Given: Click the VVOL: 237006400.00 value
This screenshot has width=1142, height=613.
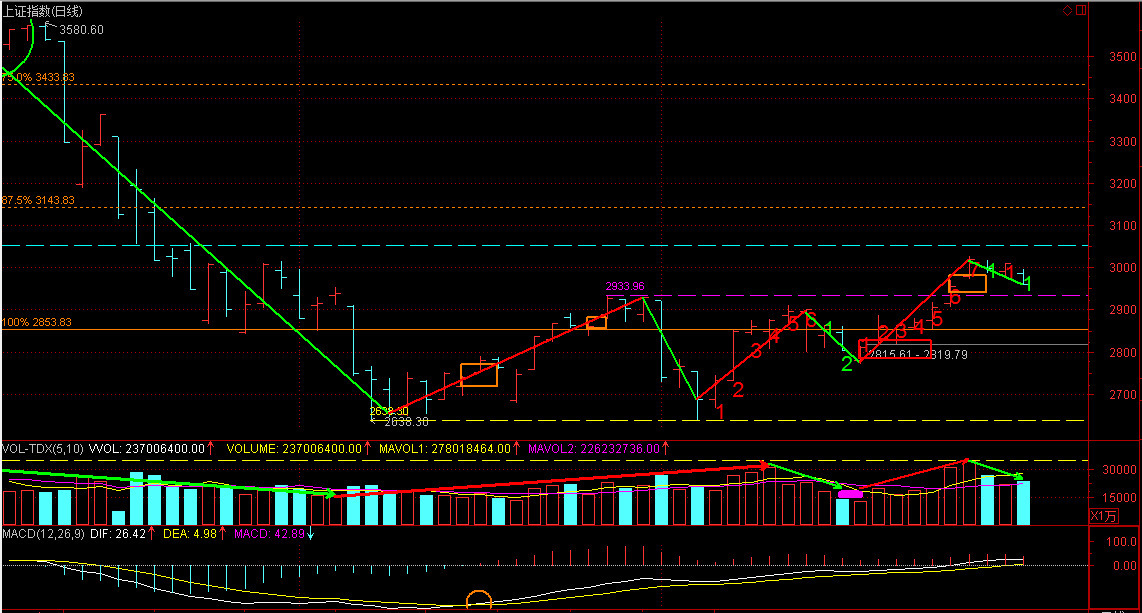Looking at the screenshot, I should coord(146,448).
